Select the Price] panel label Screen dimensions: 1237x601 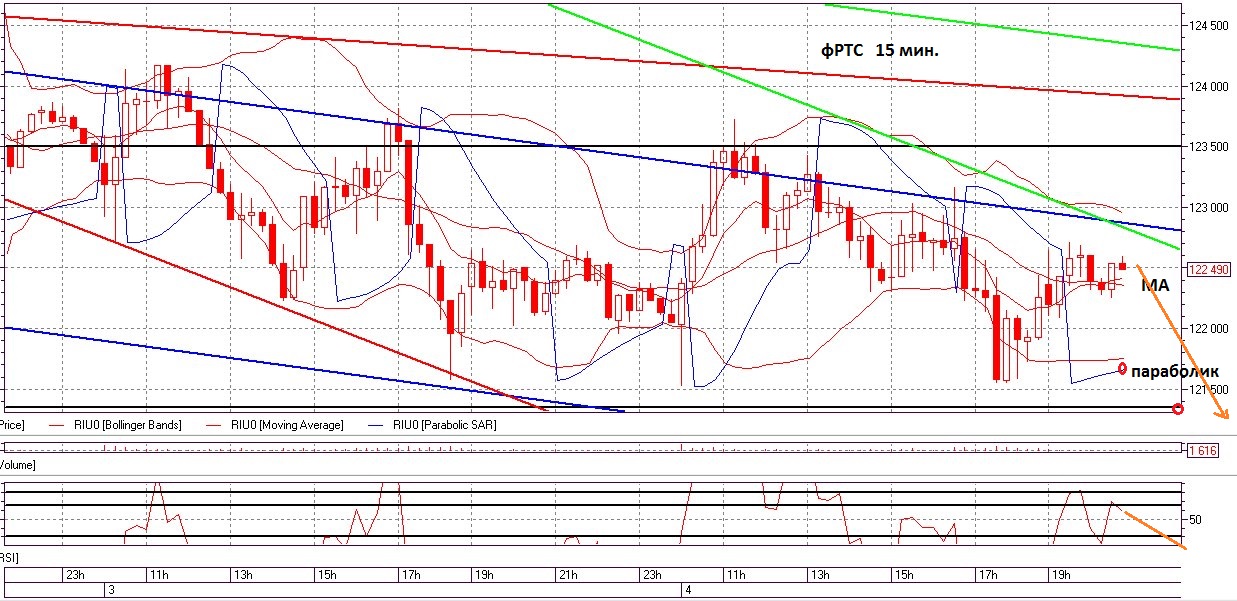point(12,425)
